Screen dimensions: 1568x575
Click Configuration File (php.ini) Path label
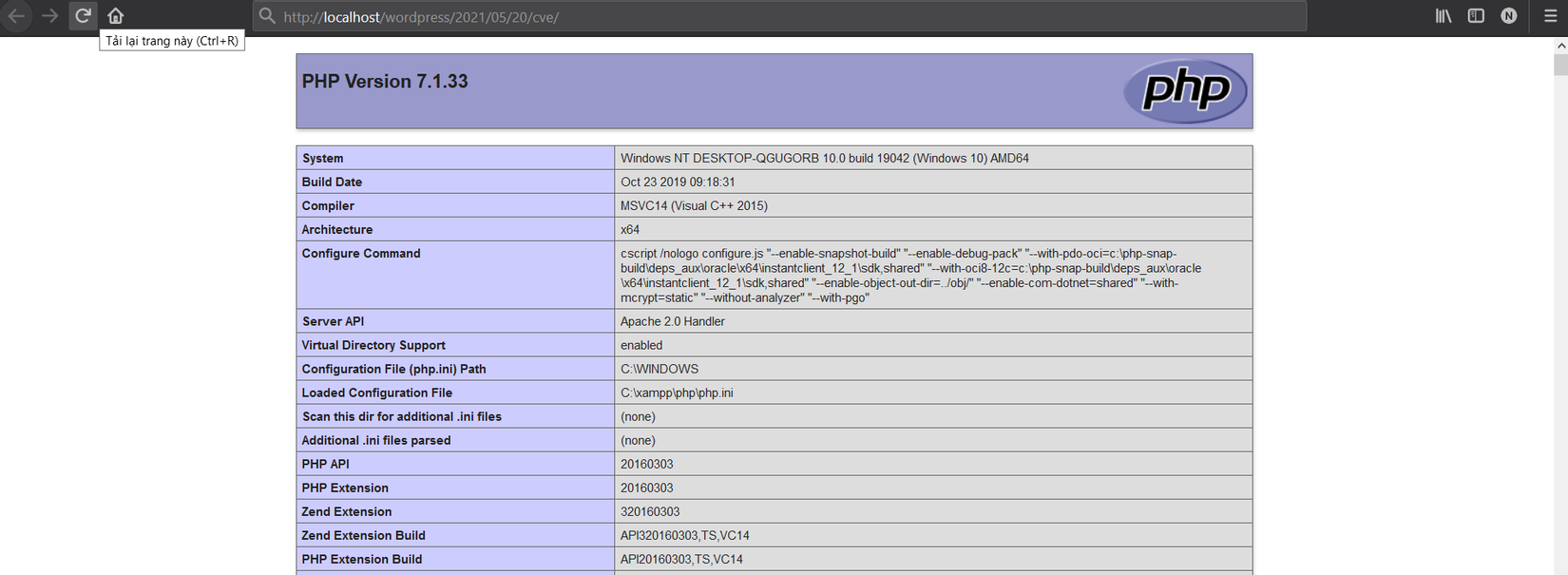(393, 370)
